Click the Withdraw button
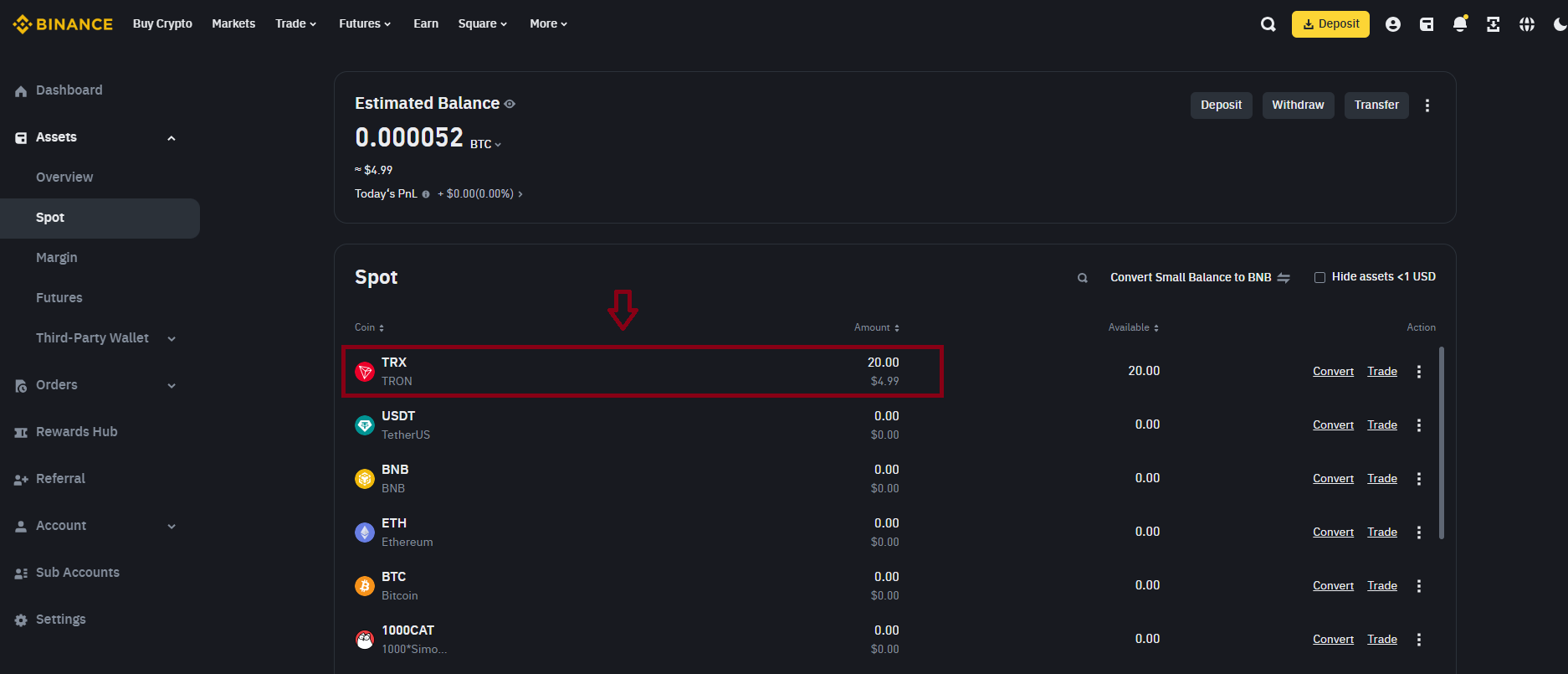Image resolution: width=1568 pixels, height=674 pixels. click(x=1298, y=105)
